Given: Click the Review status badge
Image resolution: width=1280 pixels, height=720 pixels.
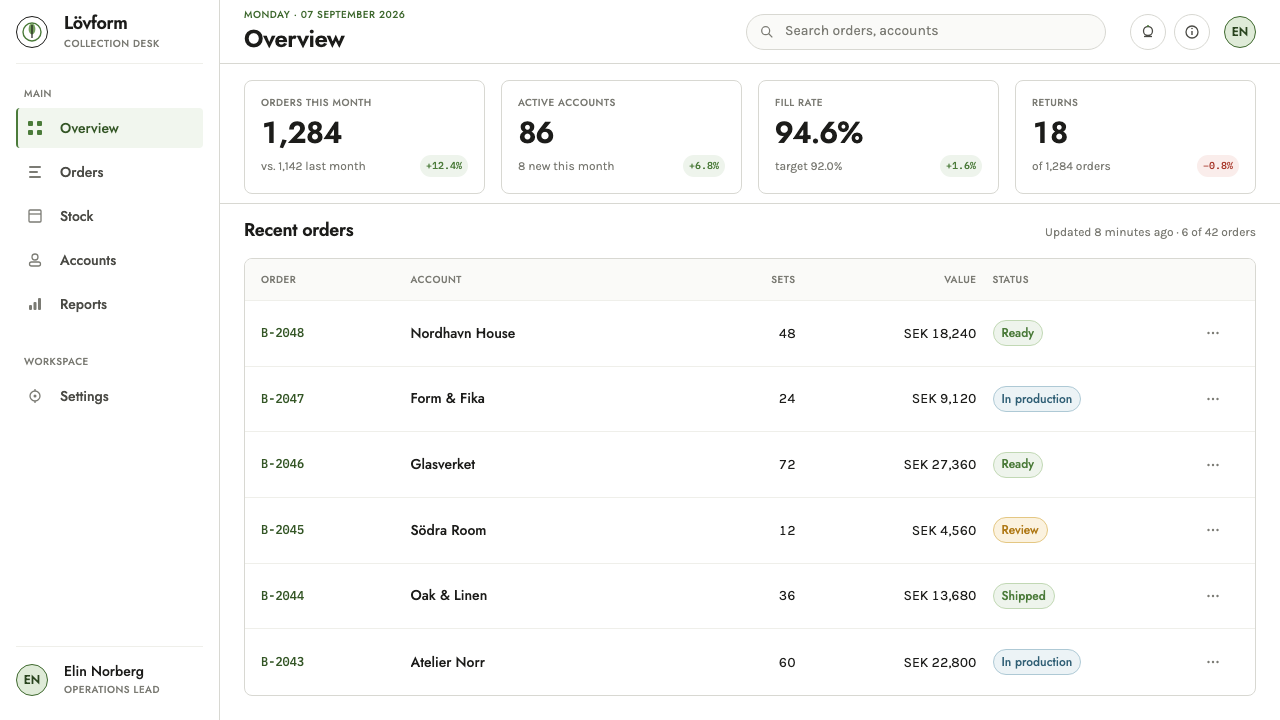Looking at the screenshot, I should pos(1020,530).
